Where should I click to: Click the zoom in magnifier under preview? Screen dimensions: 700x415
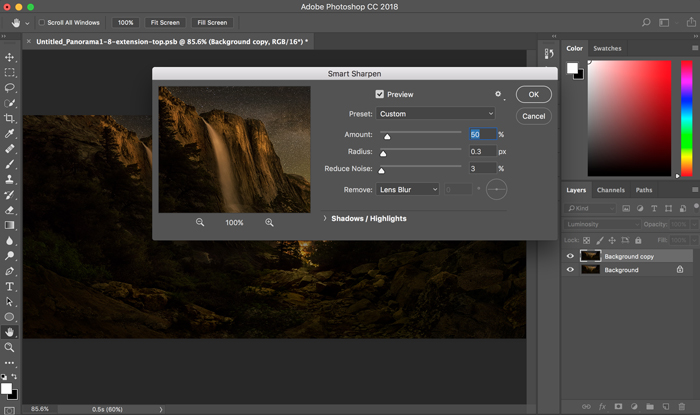pos(269,222)
